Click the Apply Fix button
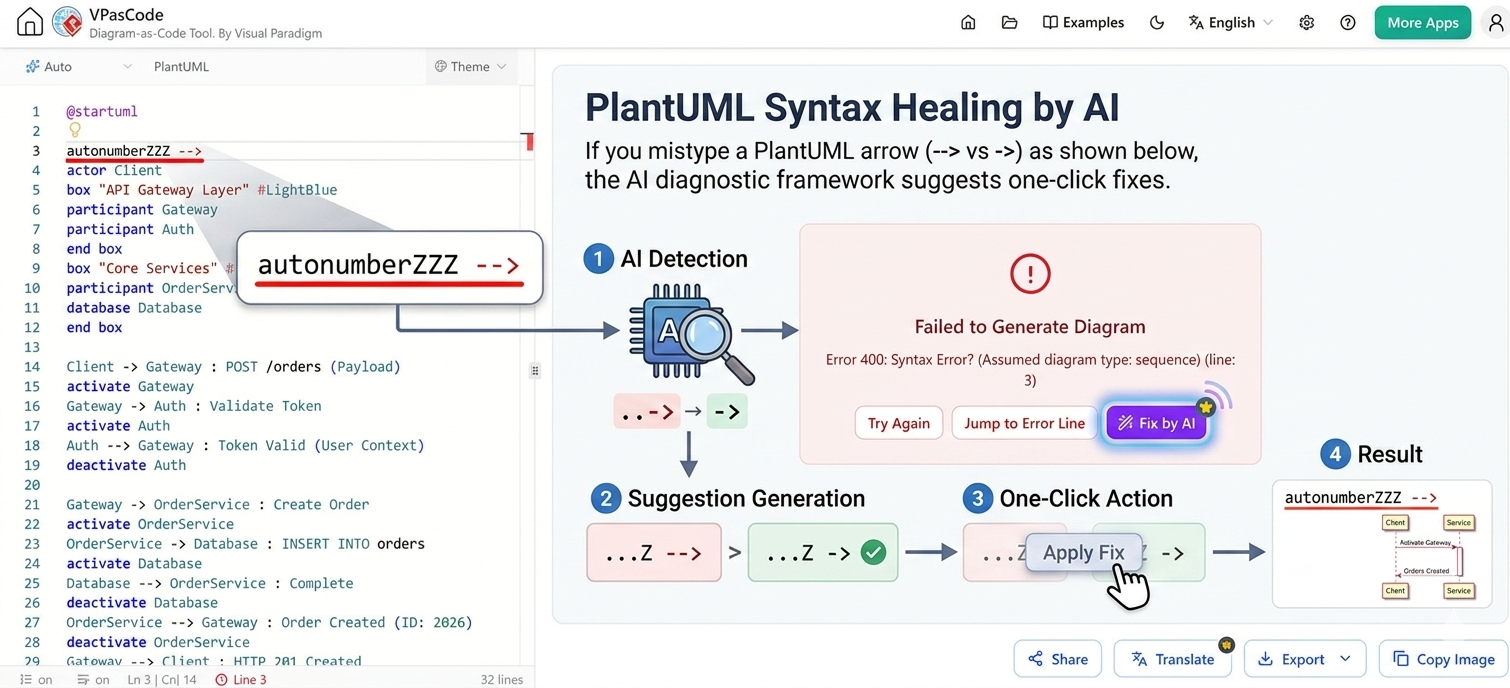 point(1083,552)
